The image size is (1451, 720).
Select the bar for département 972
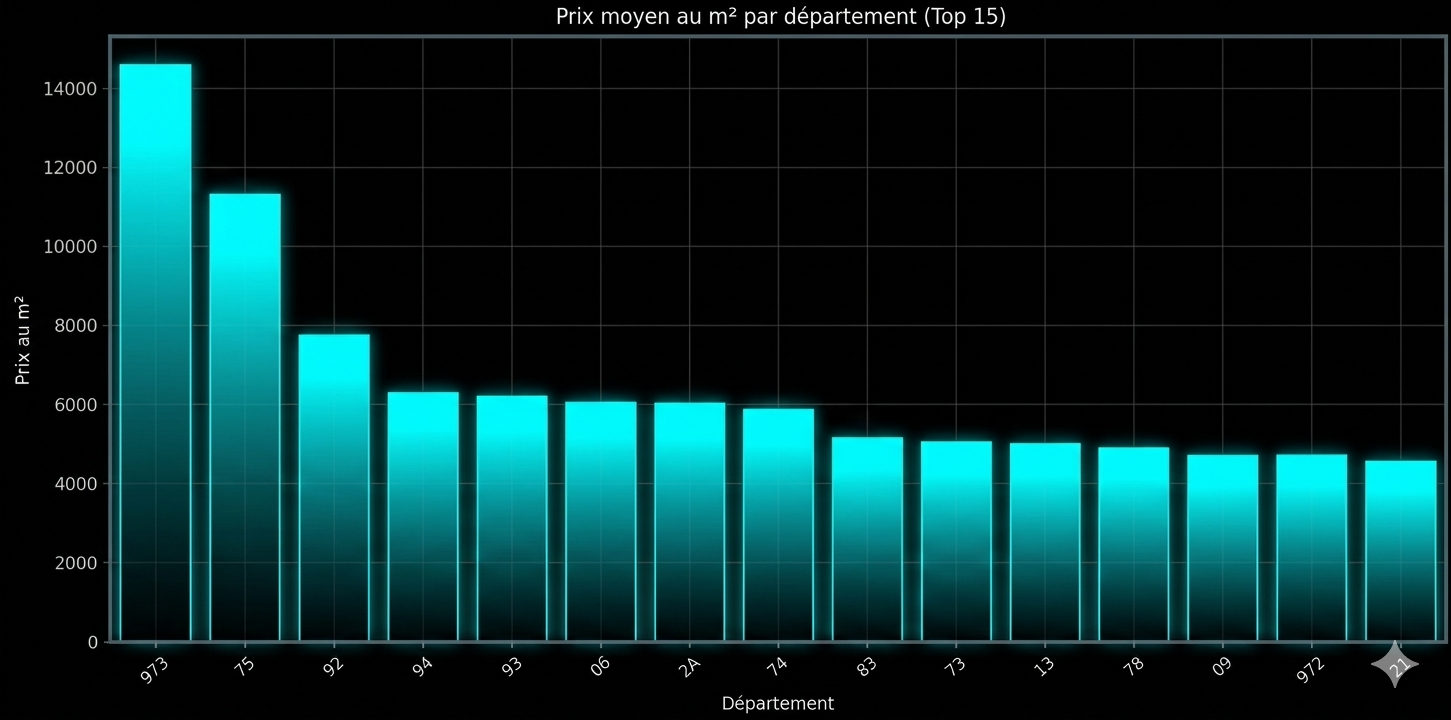click(1312, 548)
